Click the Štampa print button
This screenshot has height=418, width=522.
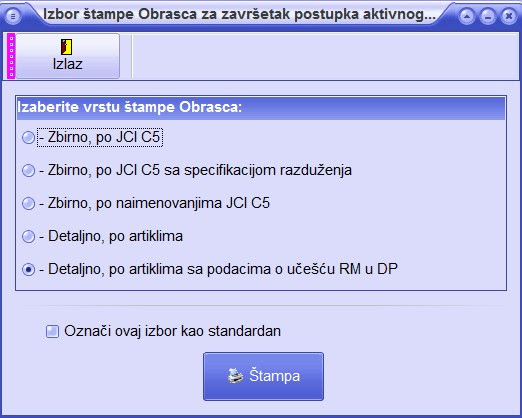click(x=263, y=376)
